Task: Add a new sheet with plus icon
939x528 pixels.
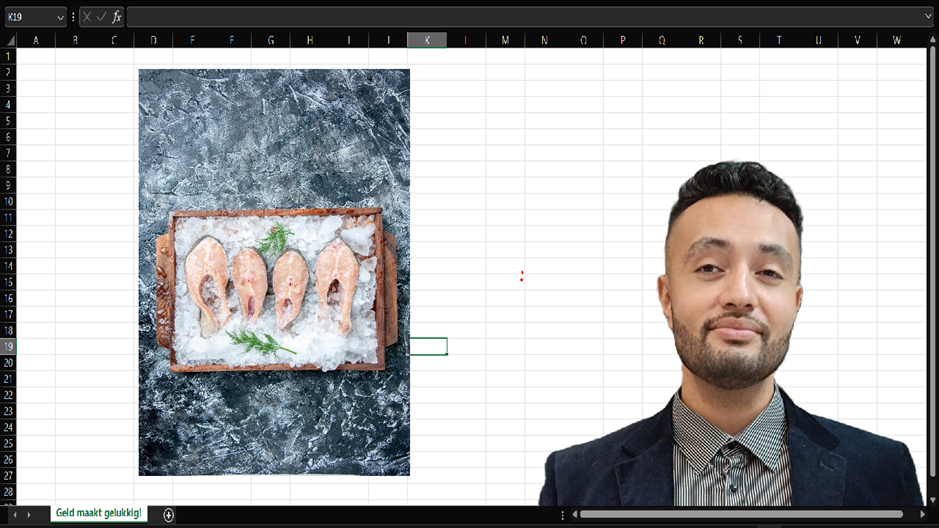Action: click(168, 515)
